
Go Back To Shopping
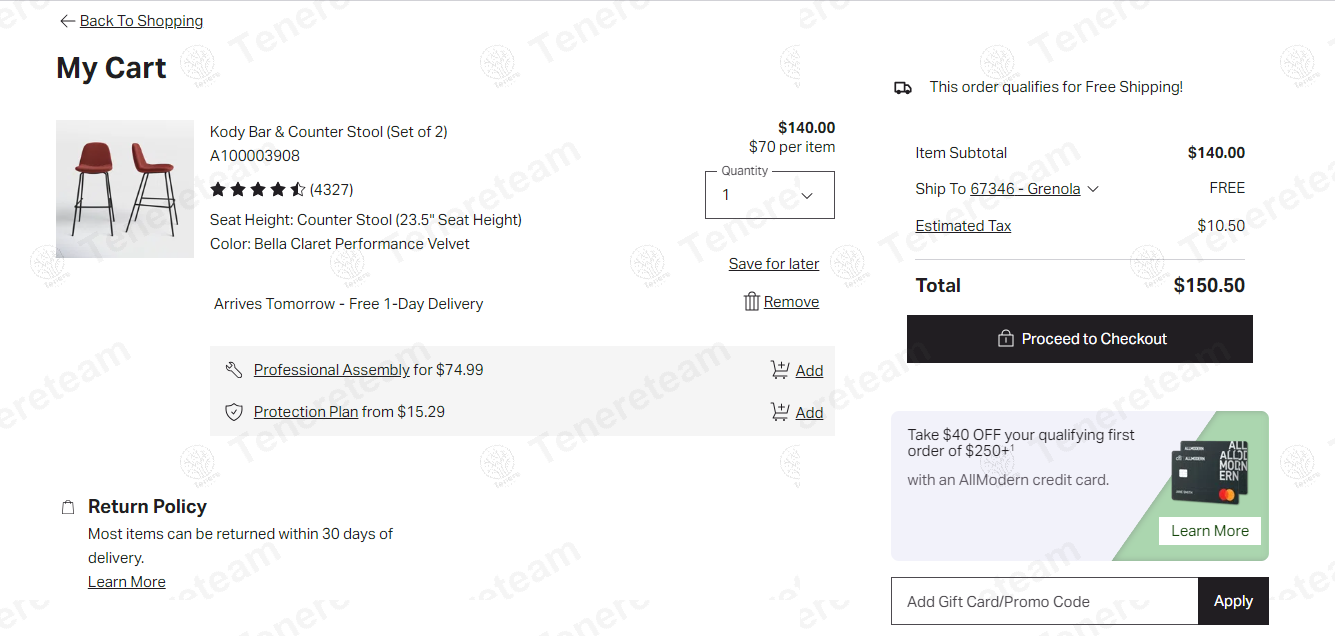pyautogui.click(x=141, y=21)
